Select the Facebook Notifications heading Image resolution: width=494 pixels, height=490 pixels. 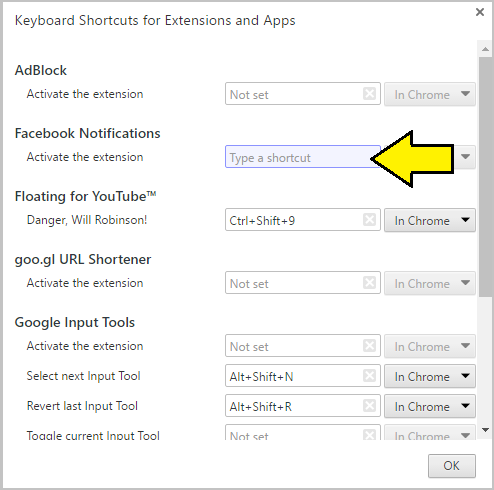(88, 133)
